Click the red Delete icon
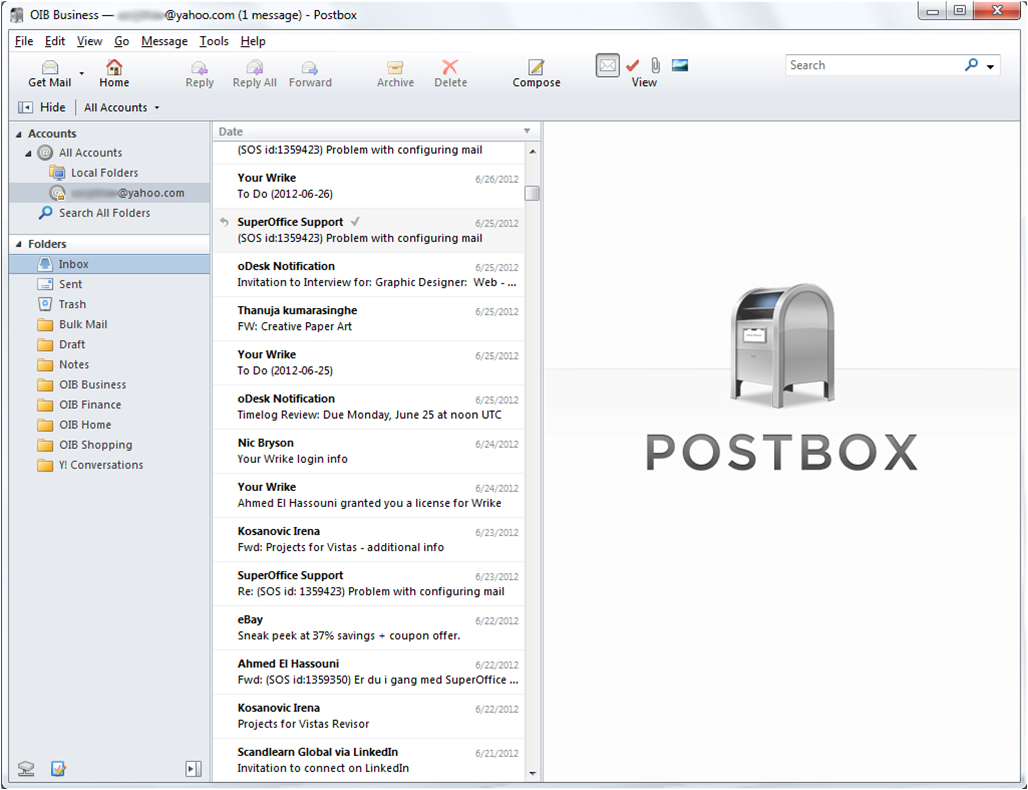This screenshot has height=790, width=1028. point(450,67)
